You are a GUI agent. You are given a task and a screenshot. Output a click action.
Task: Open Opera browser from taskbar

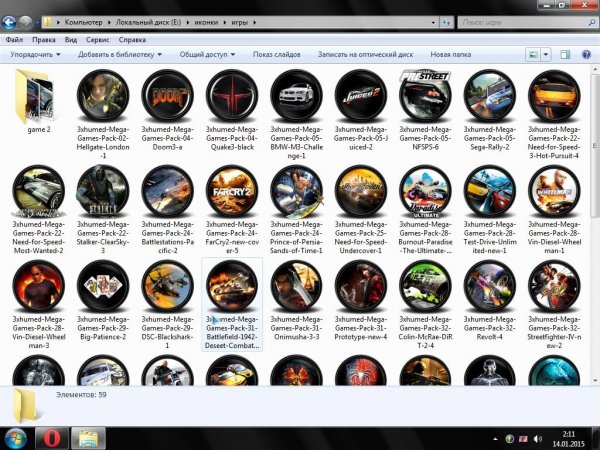pyautogui.click(x=52, y=438)
